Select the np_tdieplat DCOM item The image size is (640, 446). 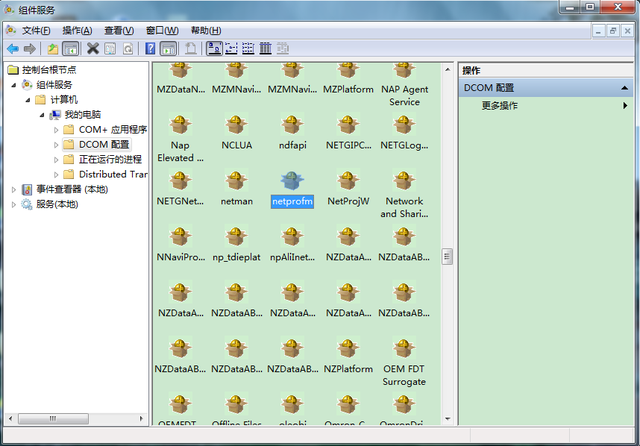236,246
